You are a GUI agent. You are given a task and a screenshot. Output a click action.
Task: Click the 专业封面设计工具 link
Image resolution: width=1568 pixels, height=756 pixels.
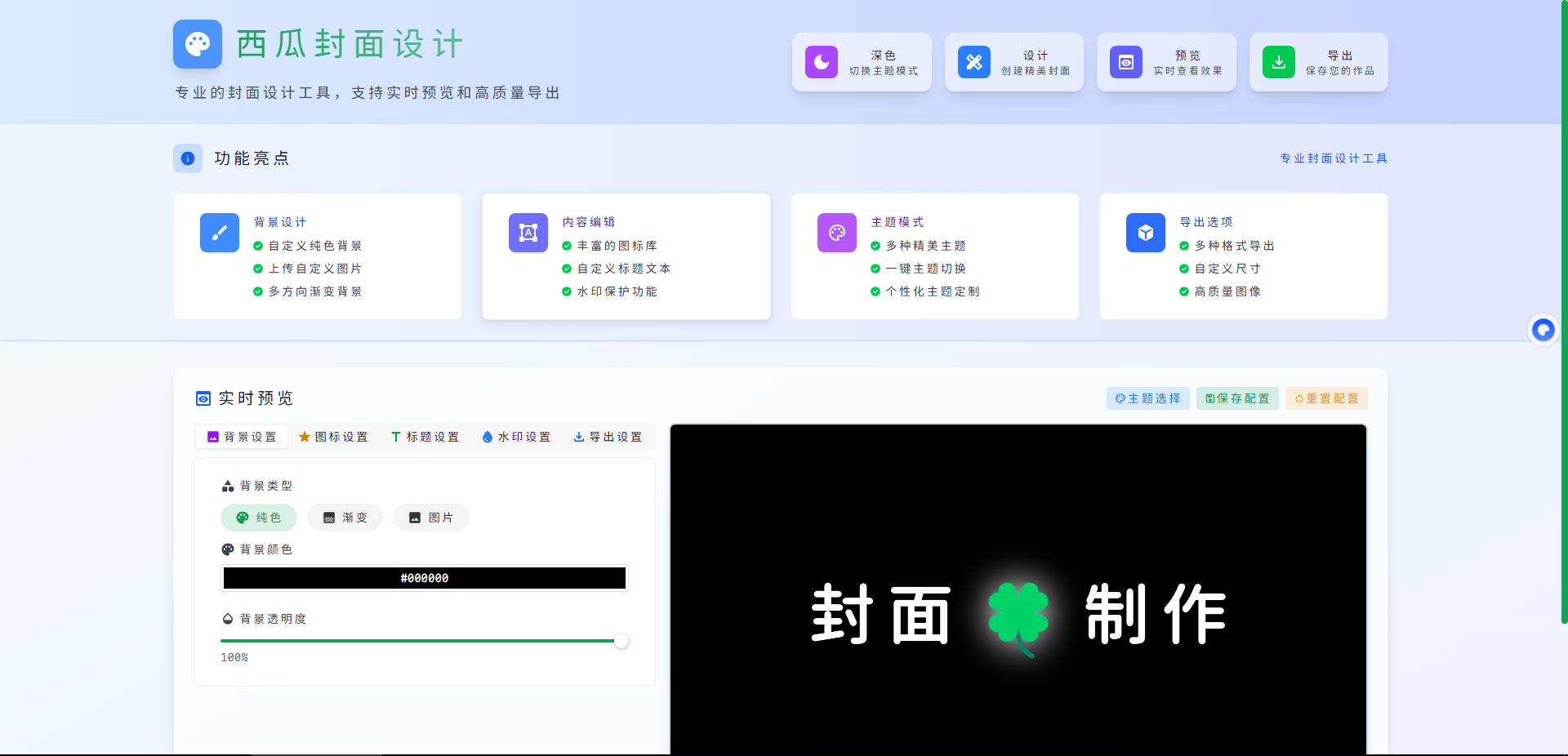pyautogui.click(x=1334, y=158)
